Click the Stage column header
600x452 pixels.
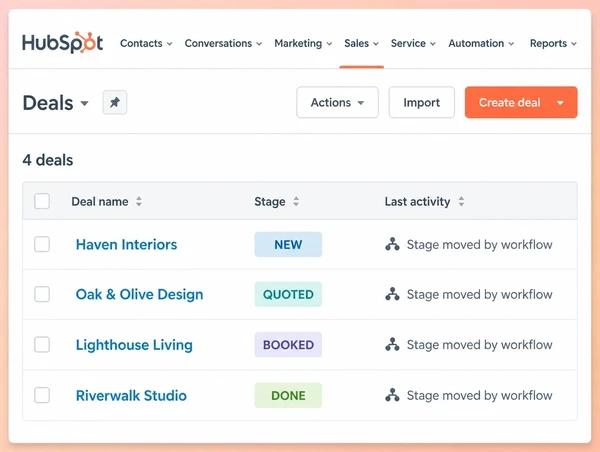click(x=270, y=201)
